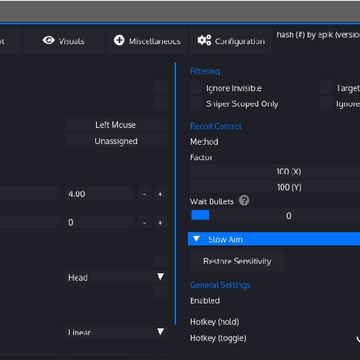The image size is (360, 360).
Task: Click plus next to the 0 field
Action: click(x=160, y=222)
